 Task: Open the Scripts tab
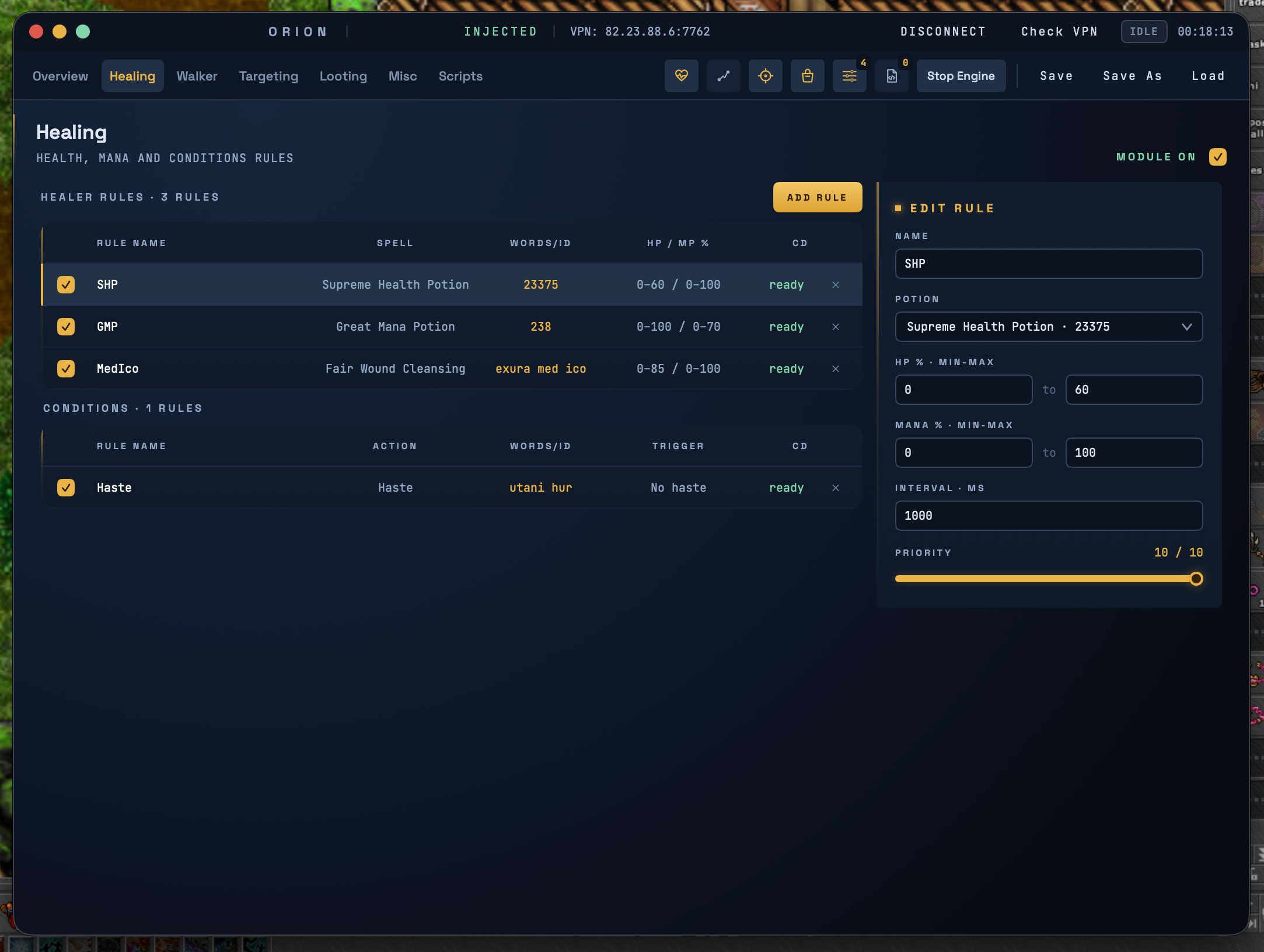(x=460, y=76)
